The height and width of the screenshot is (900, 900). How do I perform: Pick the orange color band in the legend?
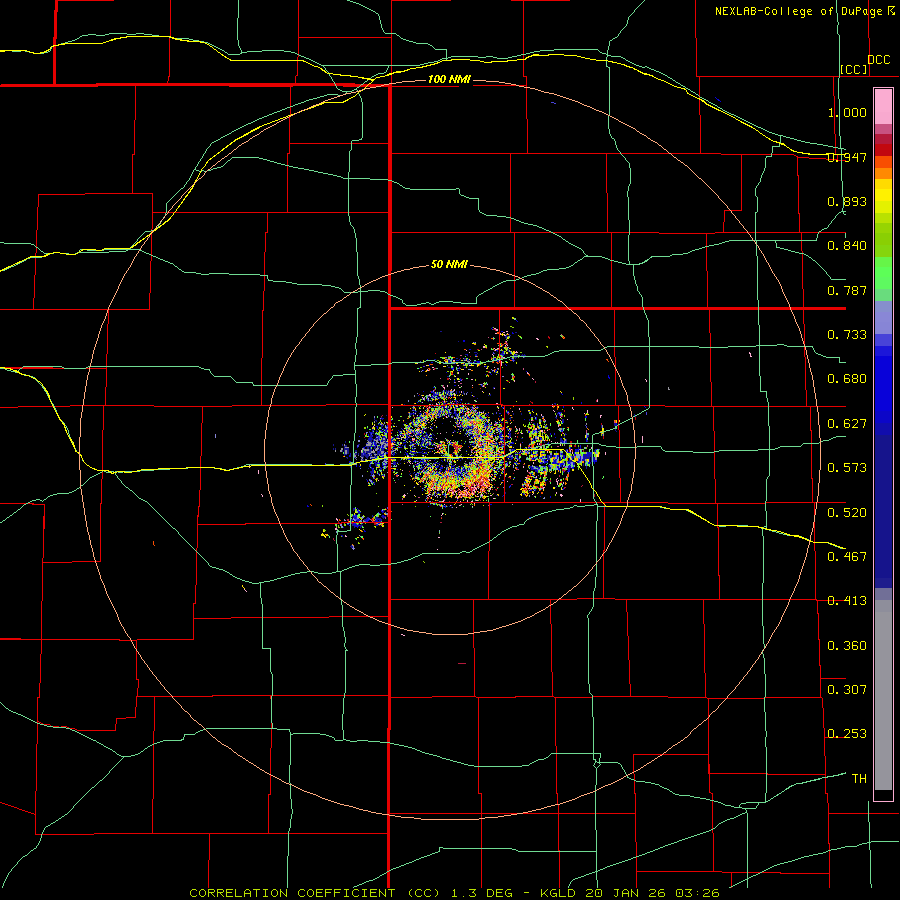883,173
